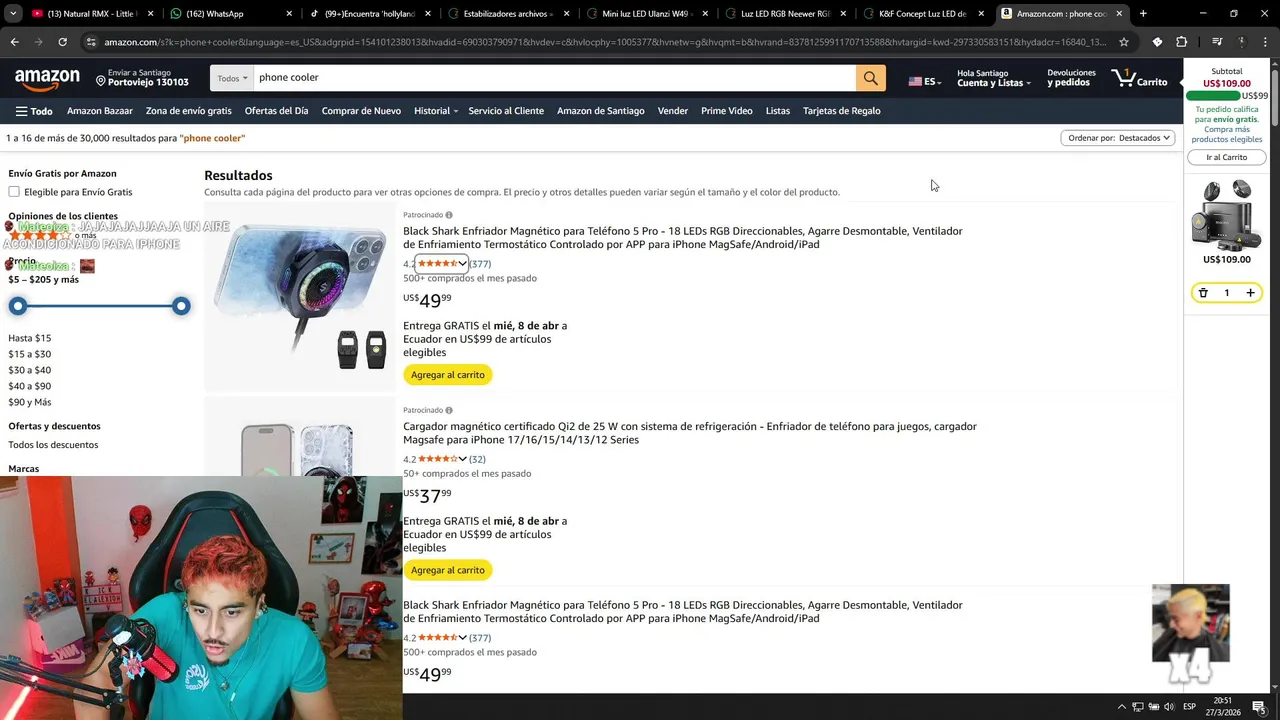Open the Todo hamburger menu
The height and width of the screenshot is (720, 1280).
coord(34,111)
